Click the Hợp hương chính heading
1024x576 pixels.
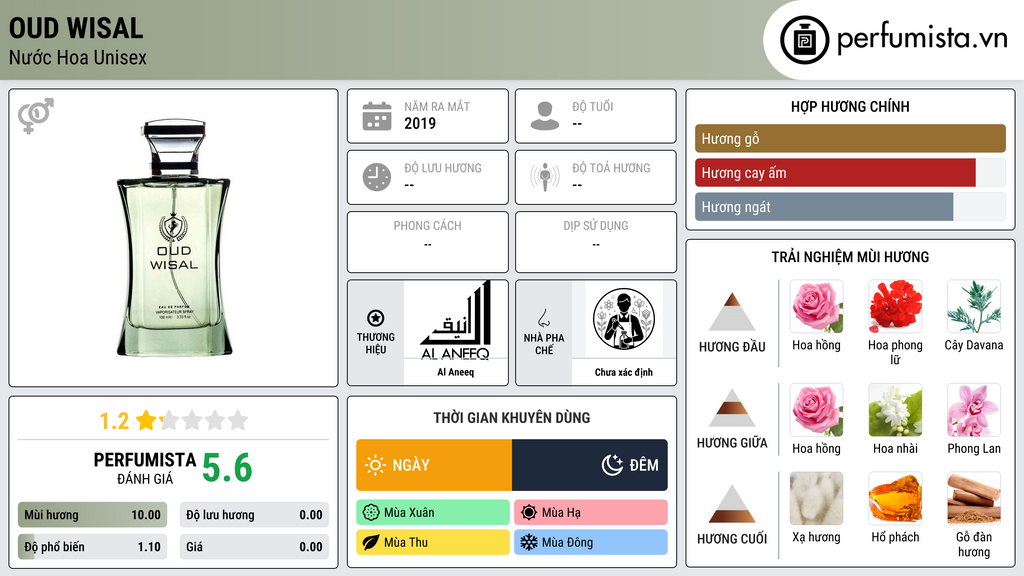[850, 106]
